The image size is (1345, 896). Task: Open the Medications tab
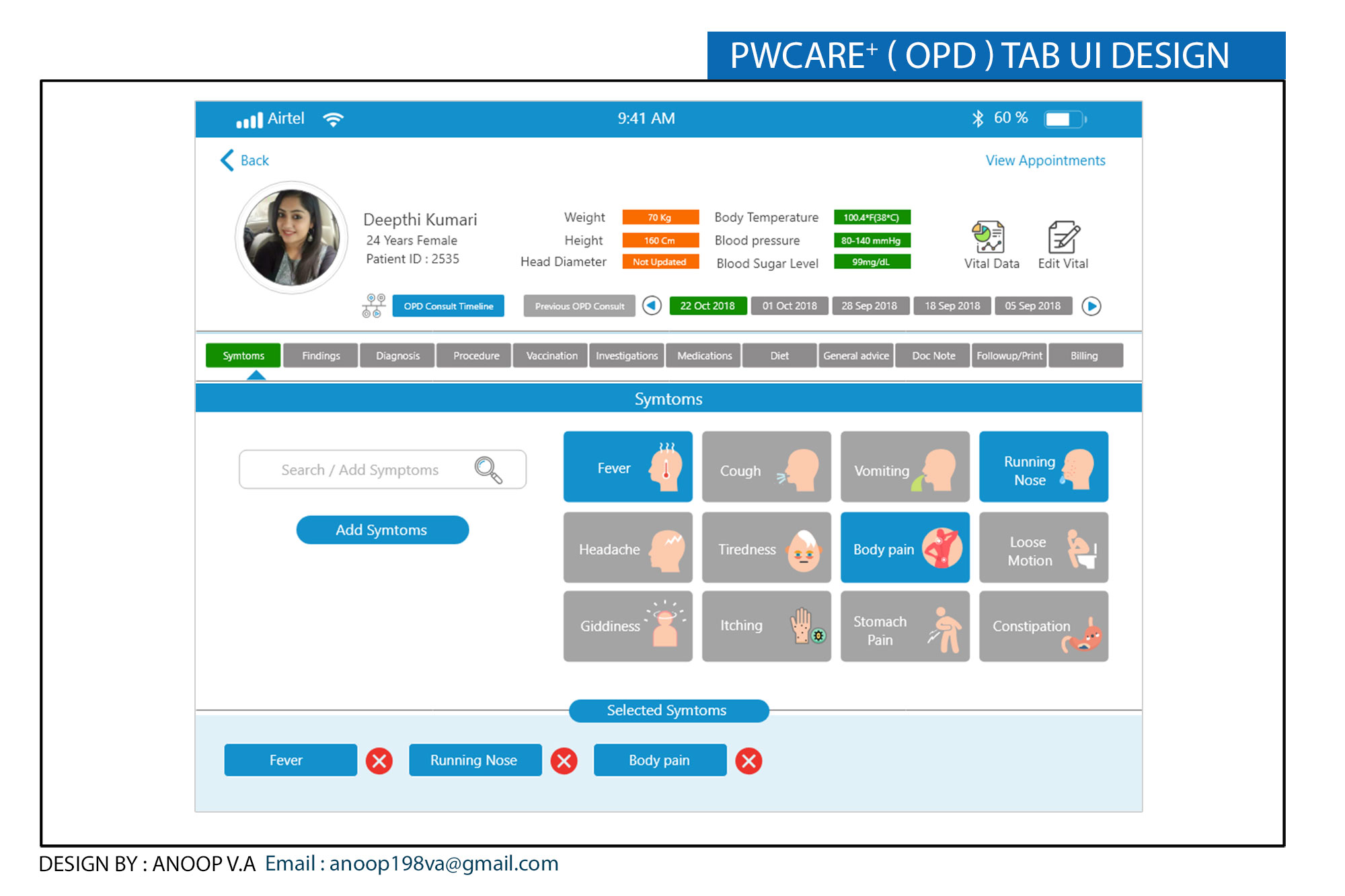[704, 356]
